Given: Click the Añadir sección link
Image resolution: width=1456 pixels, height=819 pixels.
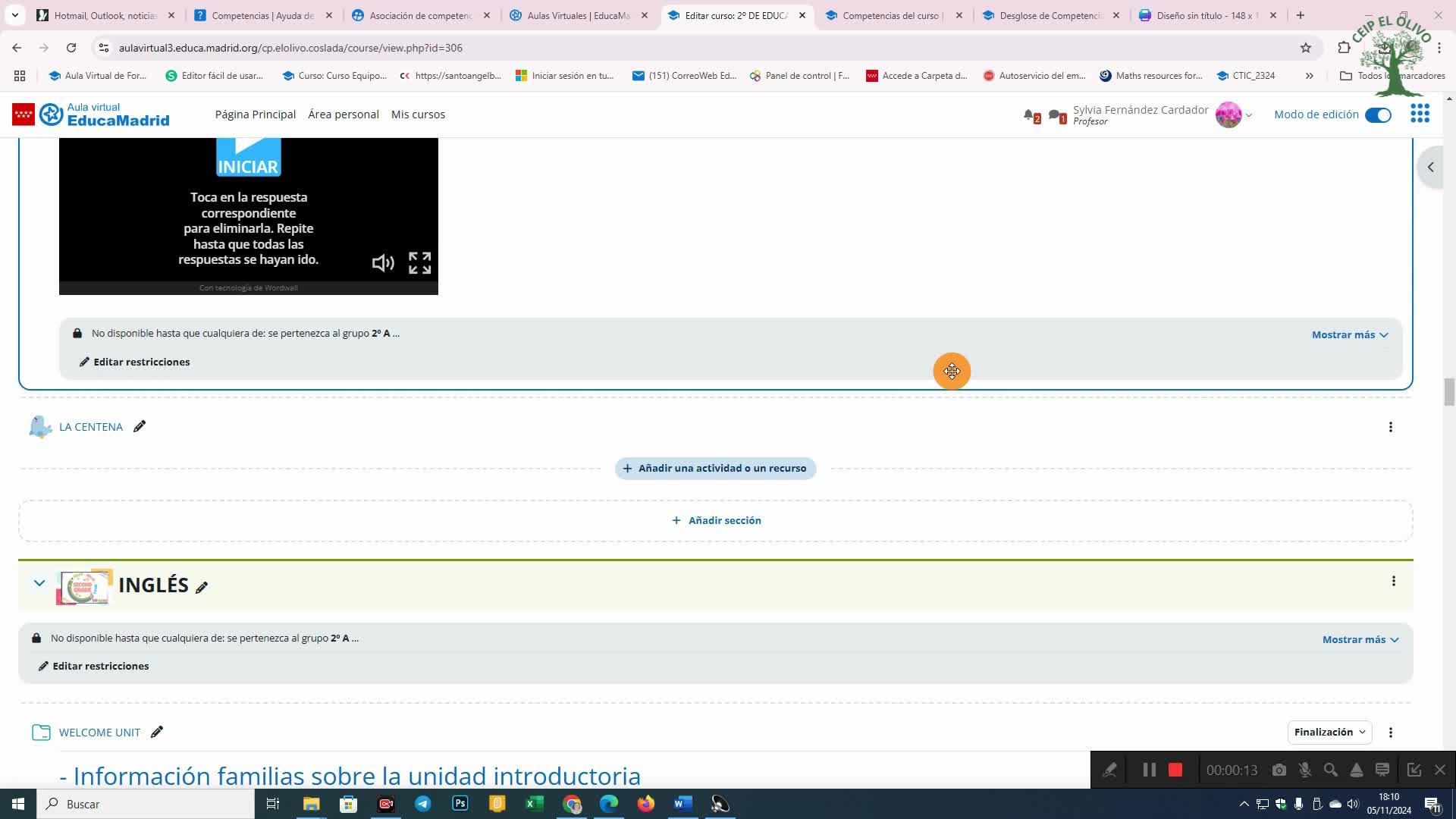Looking at the screenshot, I should point(716,520).
